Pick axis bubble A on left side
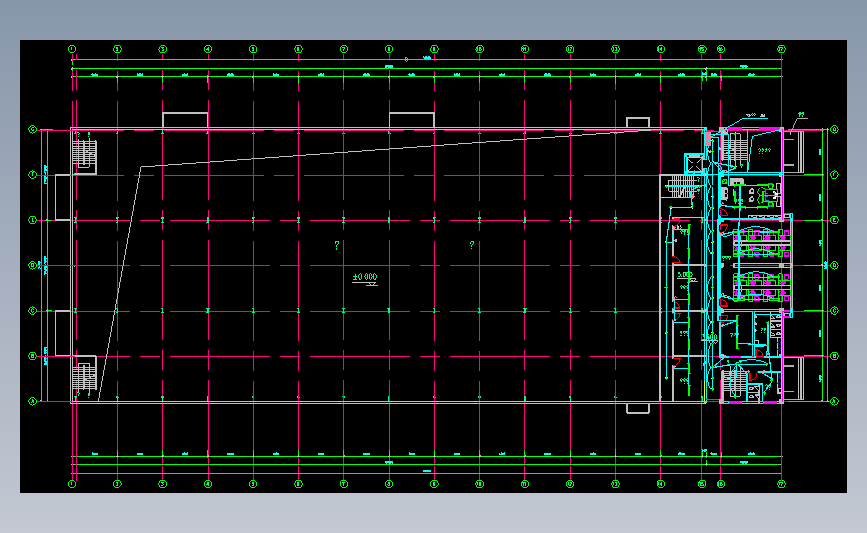This screenshot has width=867, height=533. coord(32,401)
